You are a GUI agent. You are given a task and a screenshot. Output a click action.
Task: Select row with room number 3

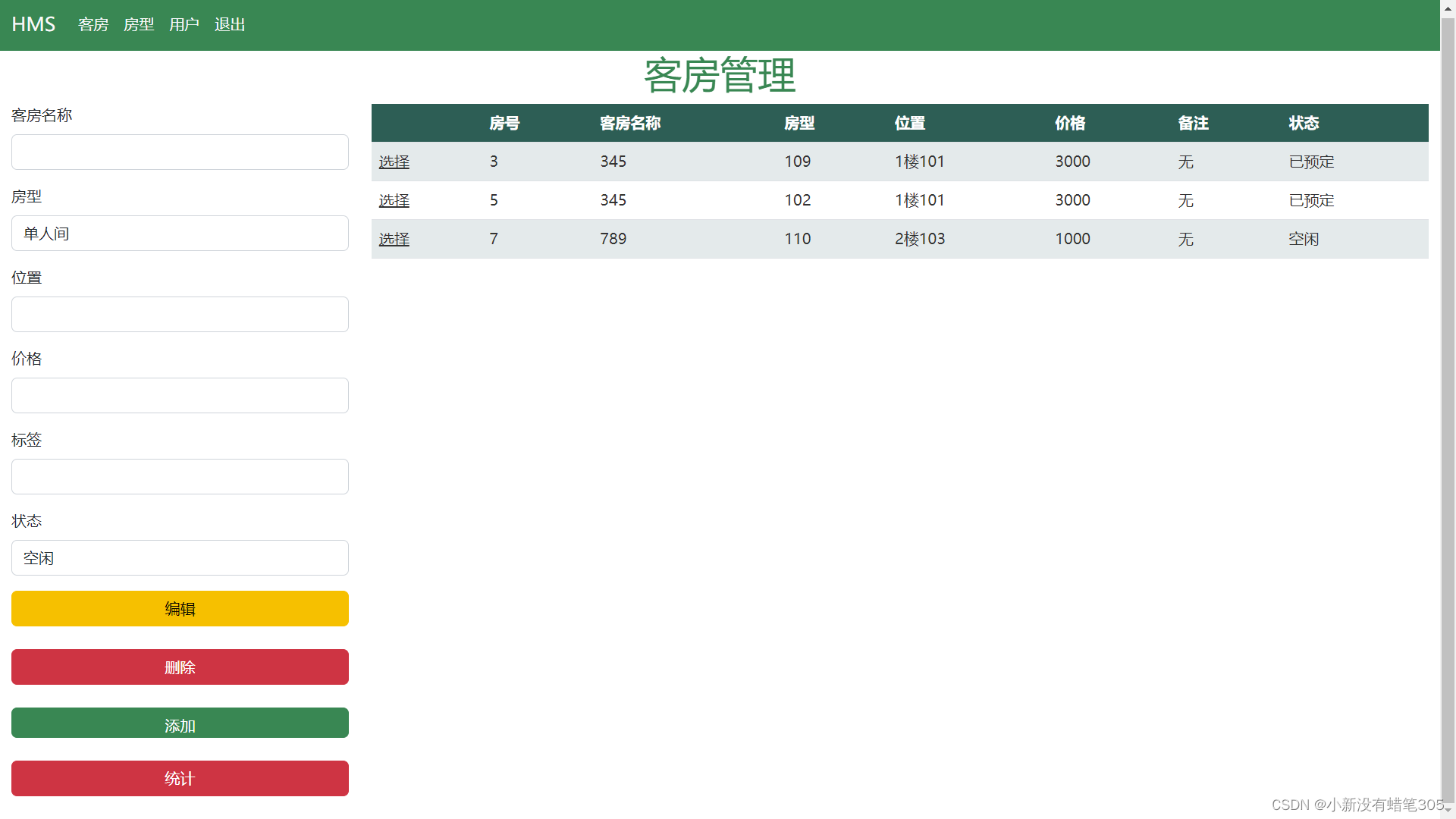(394, 162)
